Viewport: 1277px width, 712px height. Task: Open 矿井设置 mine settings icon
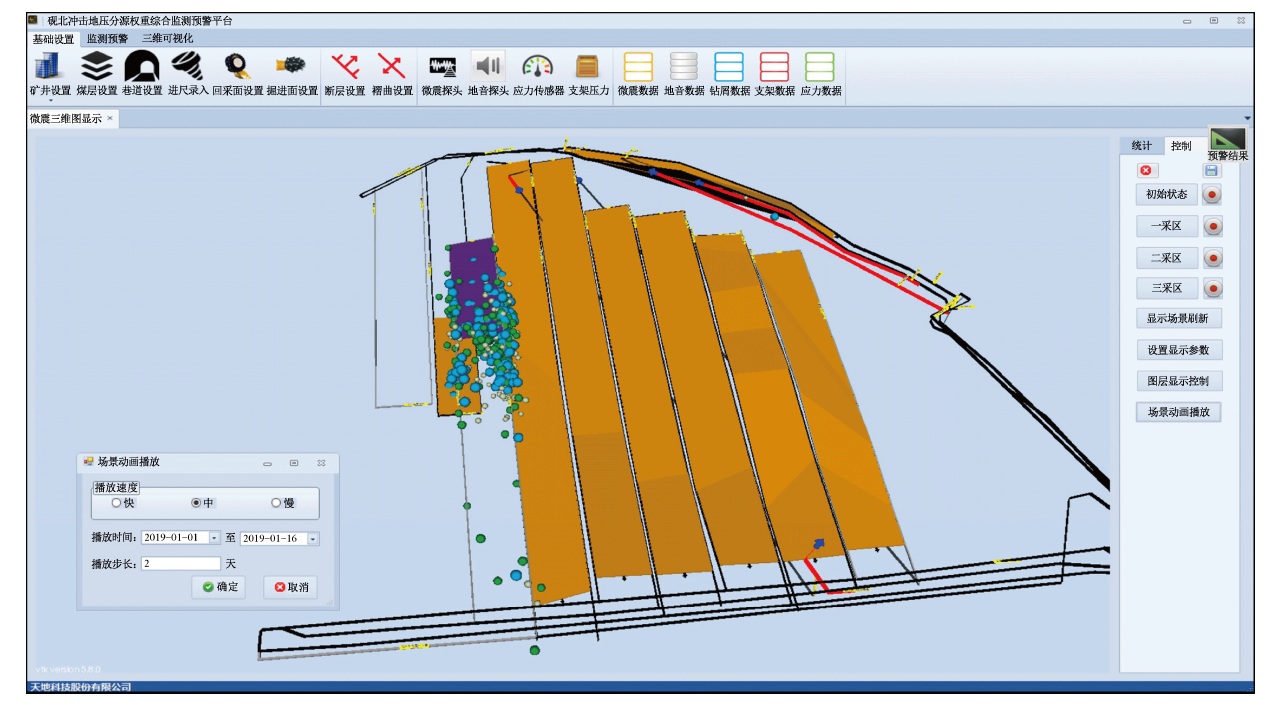click(47, 67)
